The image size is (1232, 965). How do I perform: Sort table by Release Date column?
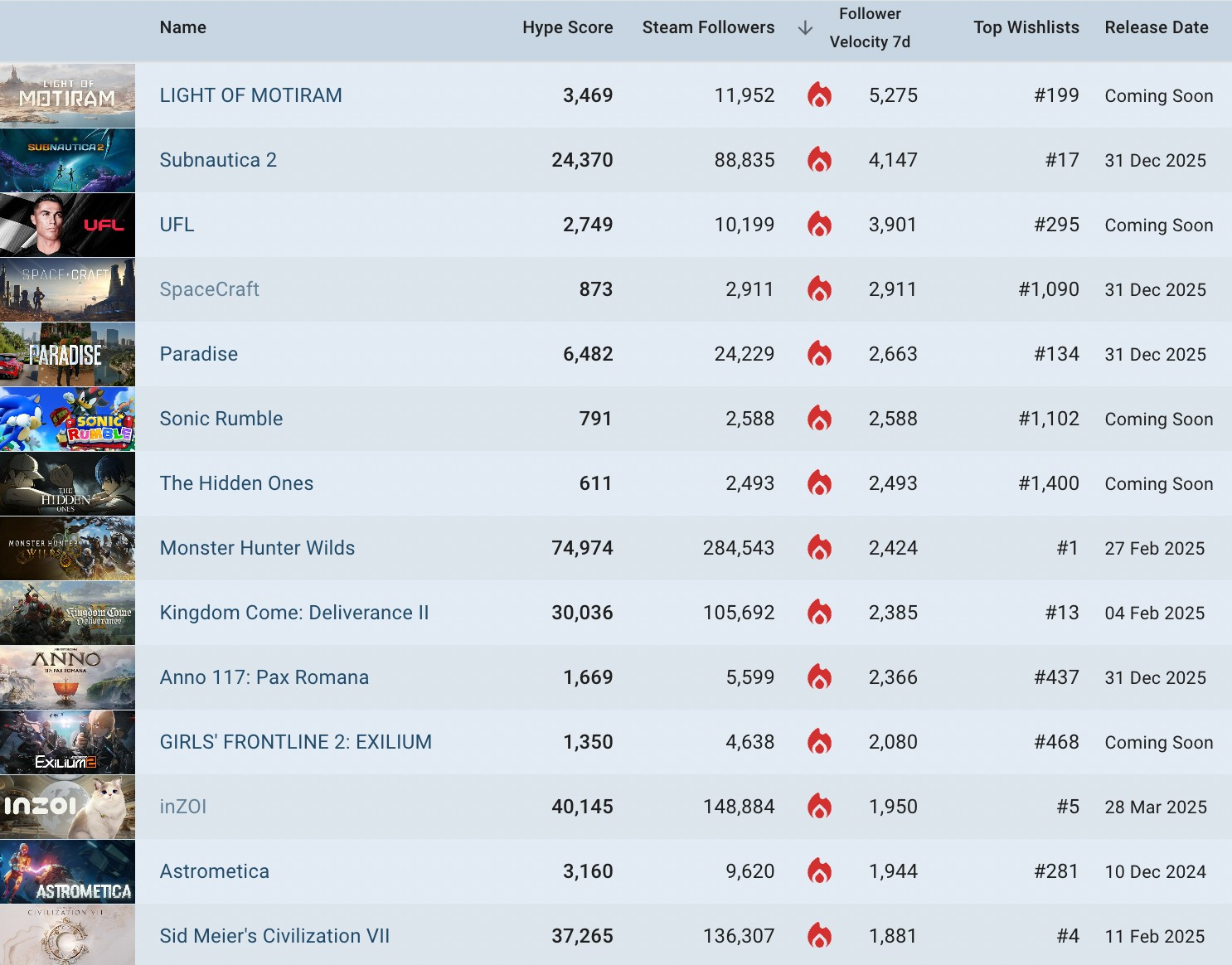tap(1157, 27)
